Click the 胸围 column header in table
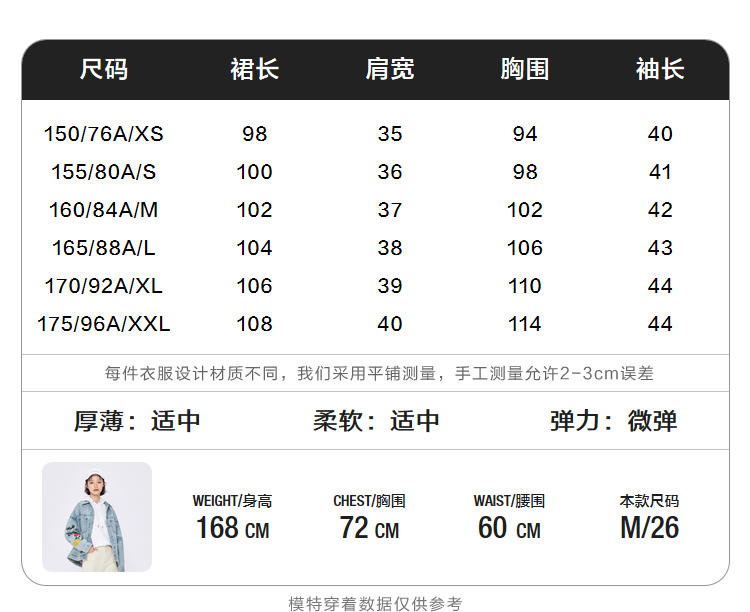 pos(525,69)
